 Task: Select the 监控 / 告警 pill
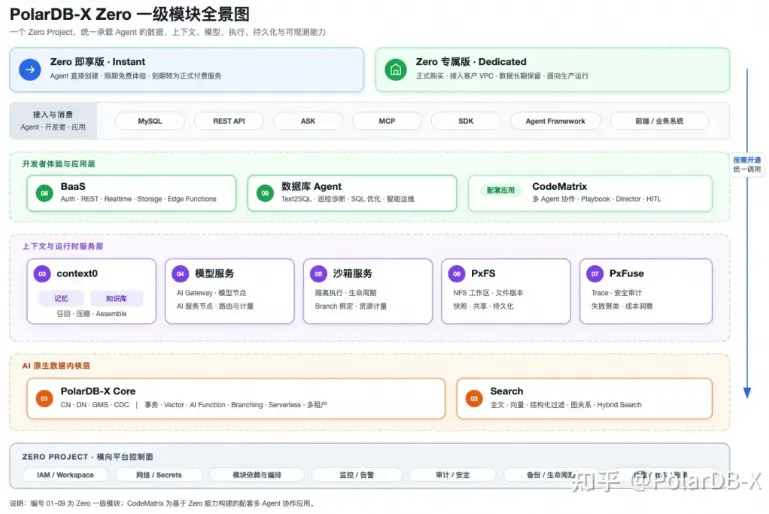(357, 475)
